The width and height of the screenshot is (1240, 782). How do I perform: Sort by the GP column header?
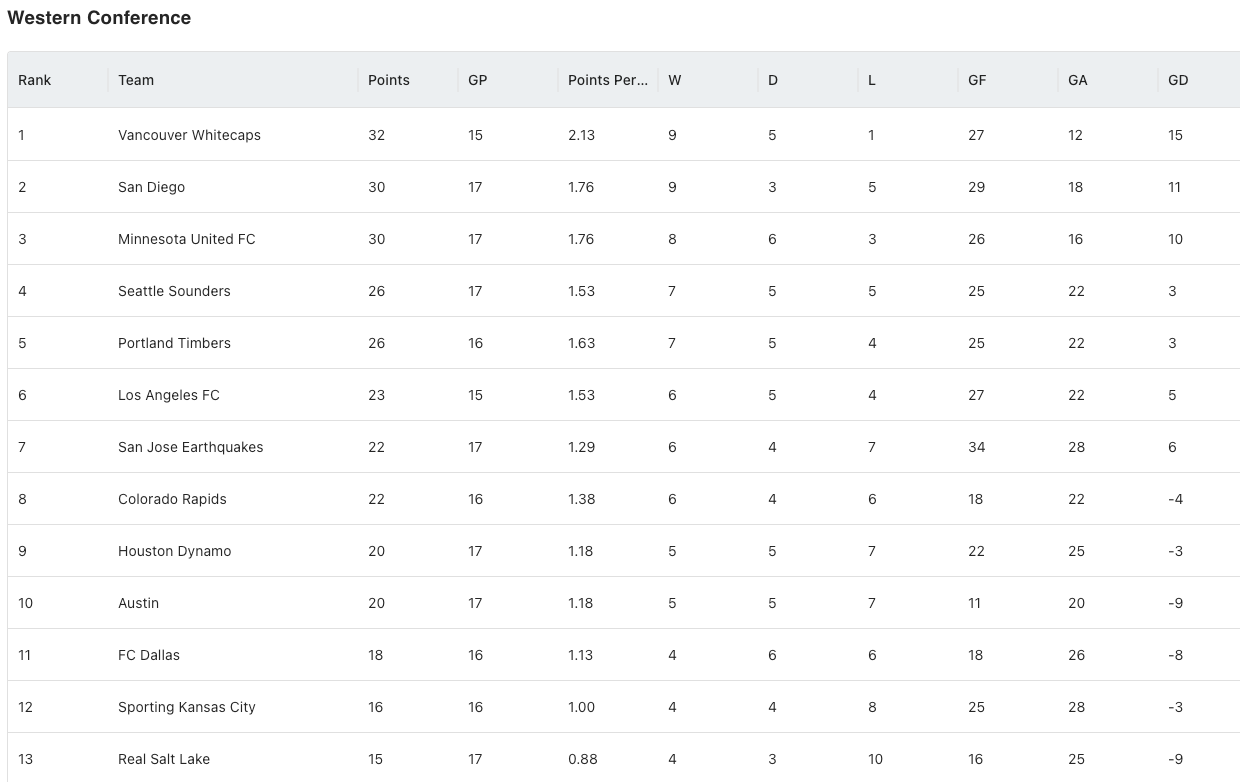pos(508,80)
